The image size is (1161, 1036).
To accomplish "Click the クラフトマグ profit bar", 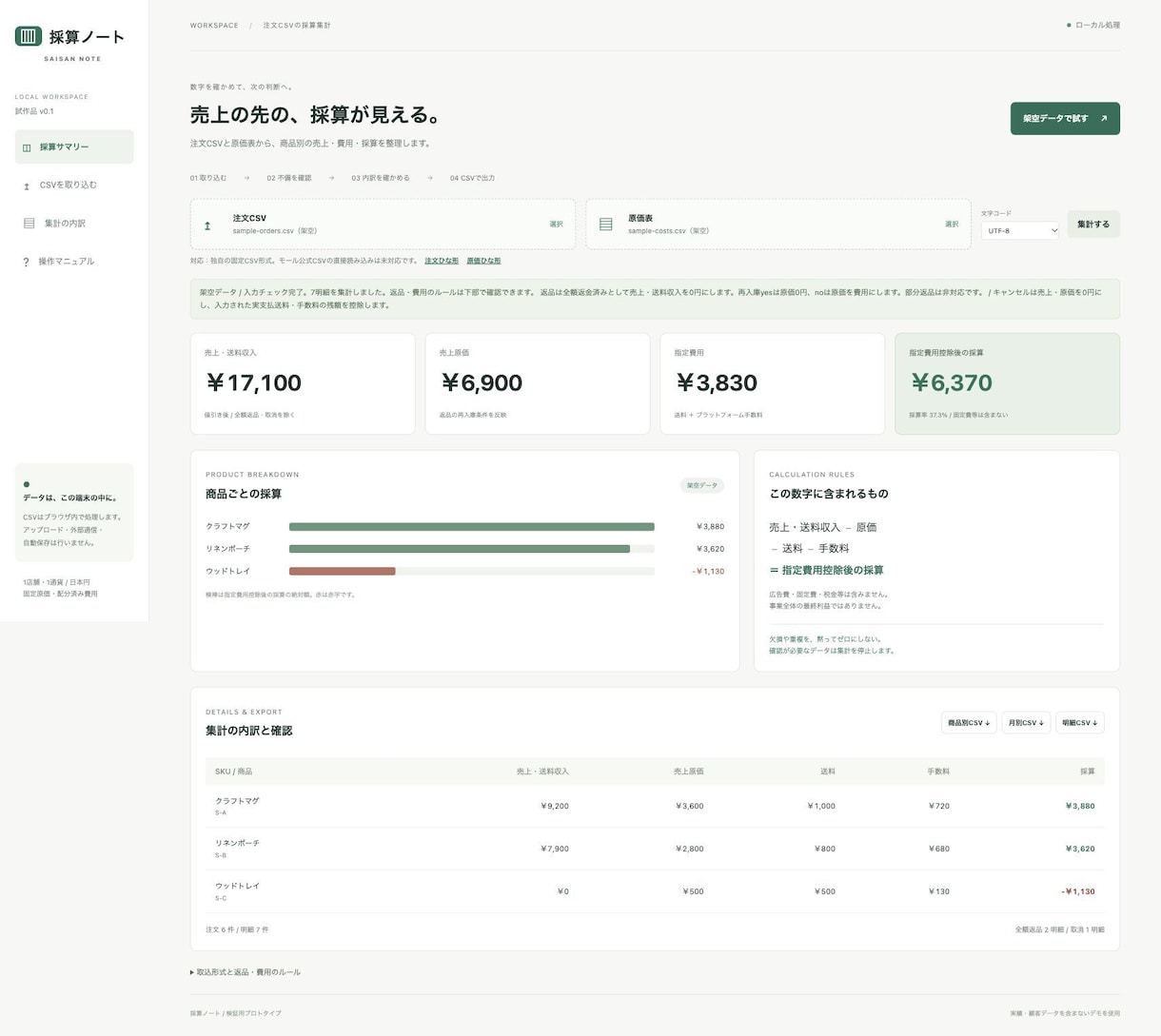I will (x=471, y=527).
